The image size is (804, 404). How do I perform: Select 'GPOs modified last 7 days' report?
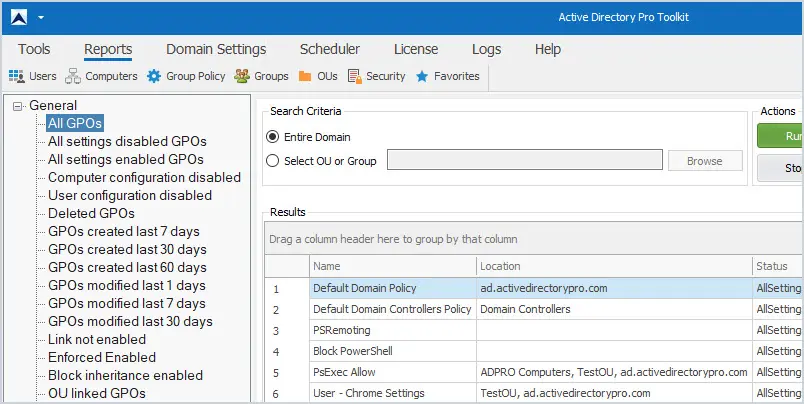[127, 303]
